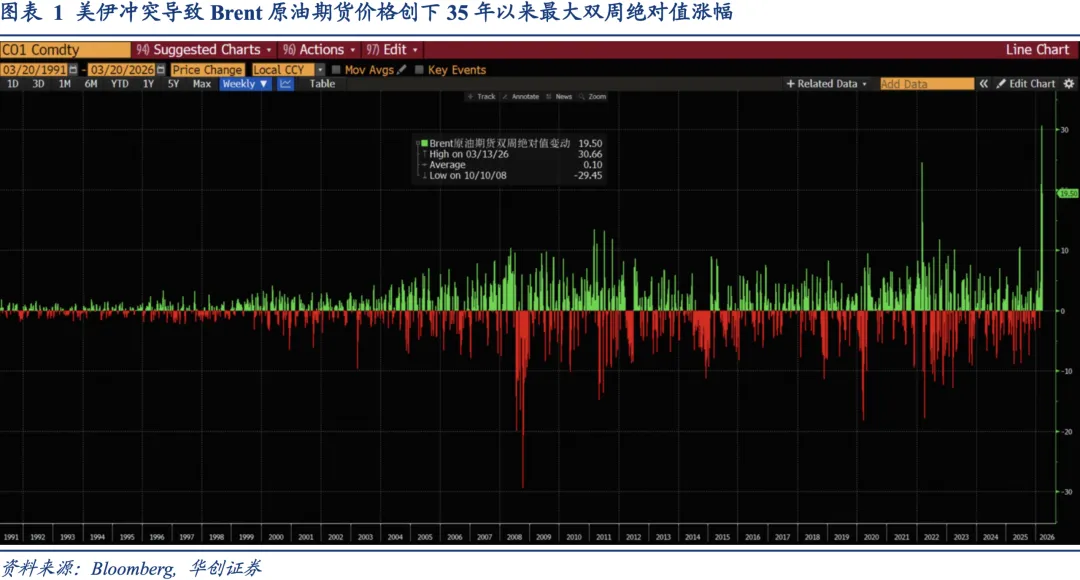Click the 2022 green spike on chart
This screenshot has width=1080, height=580.
(x=922, y=236)
